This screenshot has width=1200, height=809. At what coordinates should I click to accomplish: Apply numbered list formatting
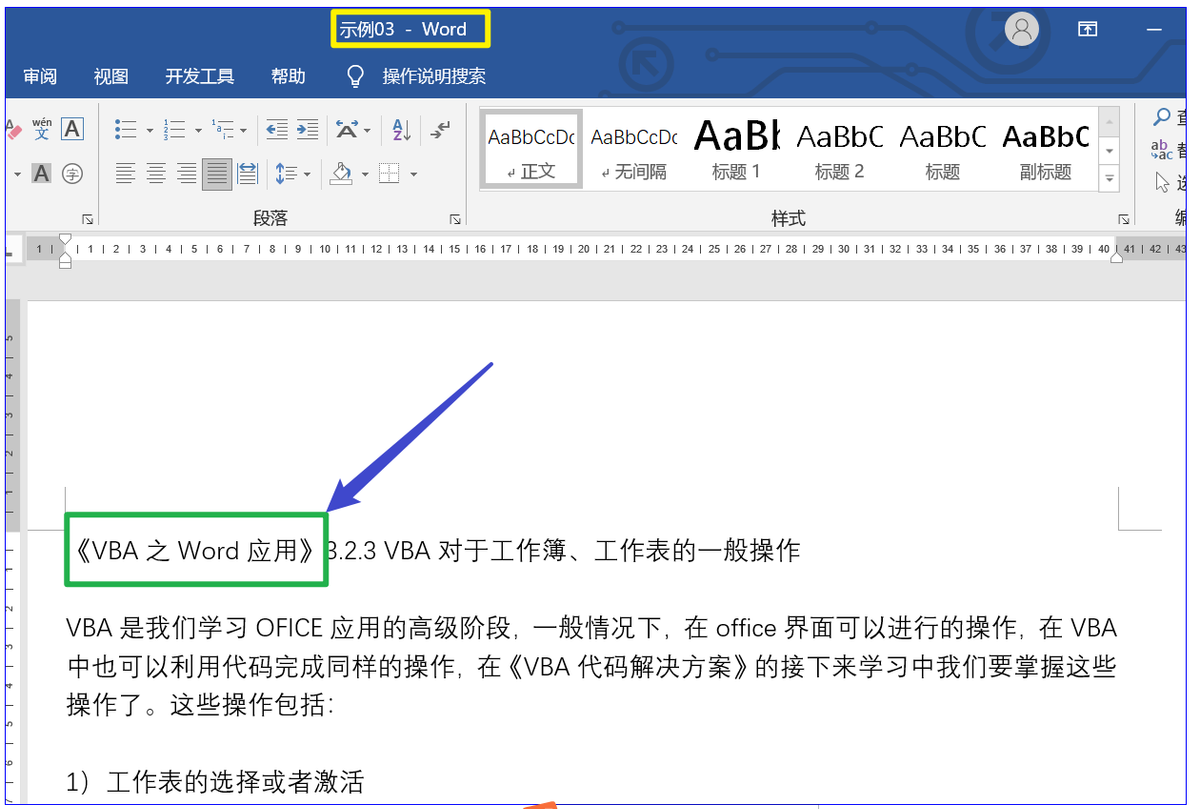[175, 129]
